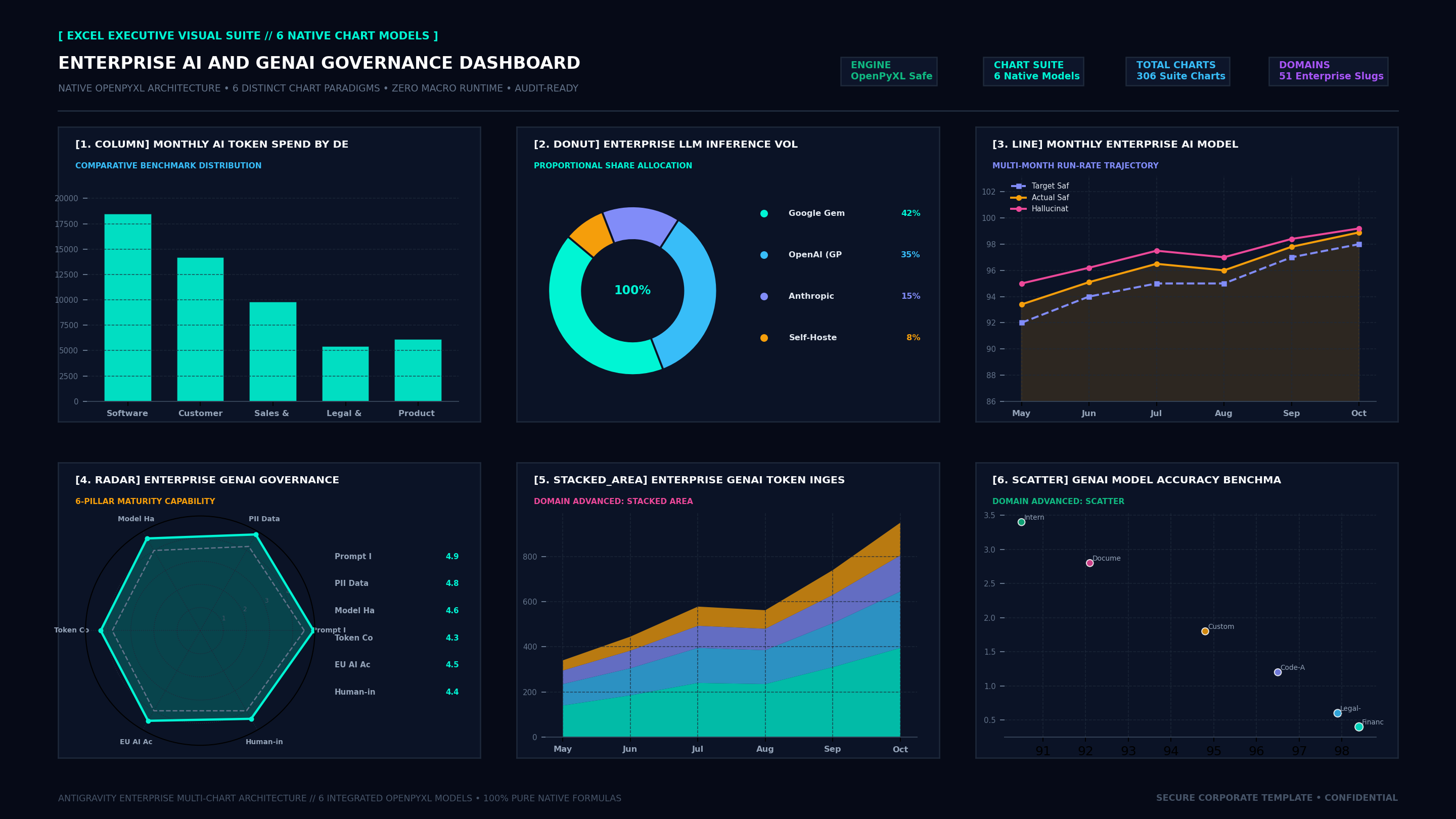Screen dimensions: 1456x819
Task: Click the 6-PILLAR MATURITY CAPABILITY subtitle
Action: pos(145,502)
